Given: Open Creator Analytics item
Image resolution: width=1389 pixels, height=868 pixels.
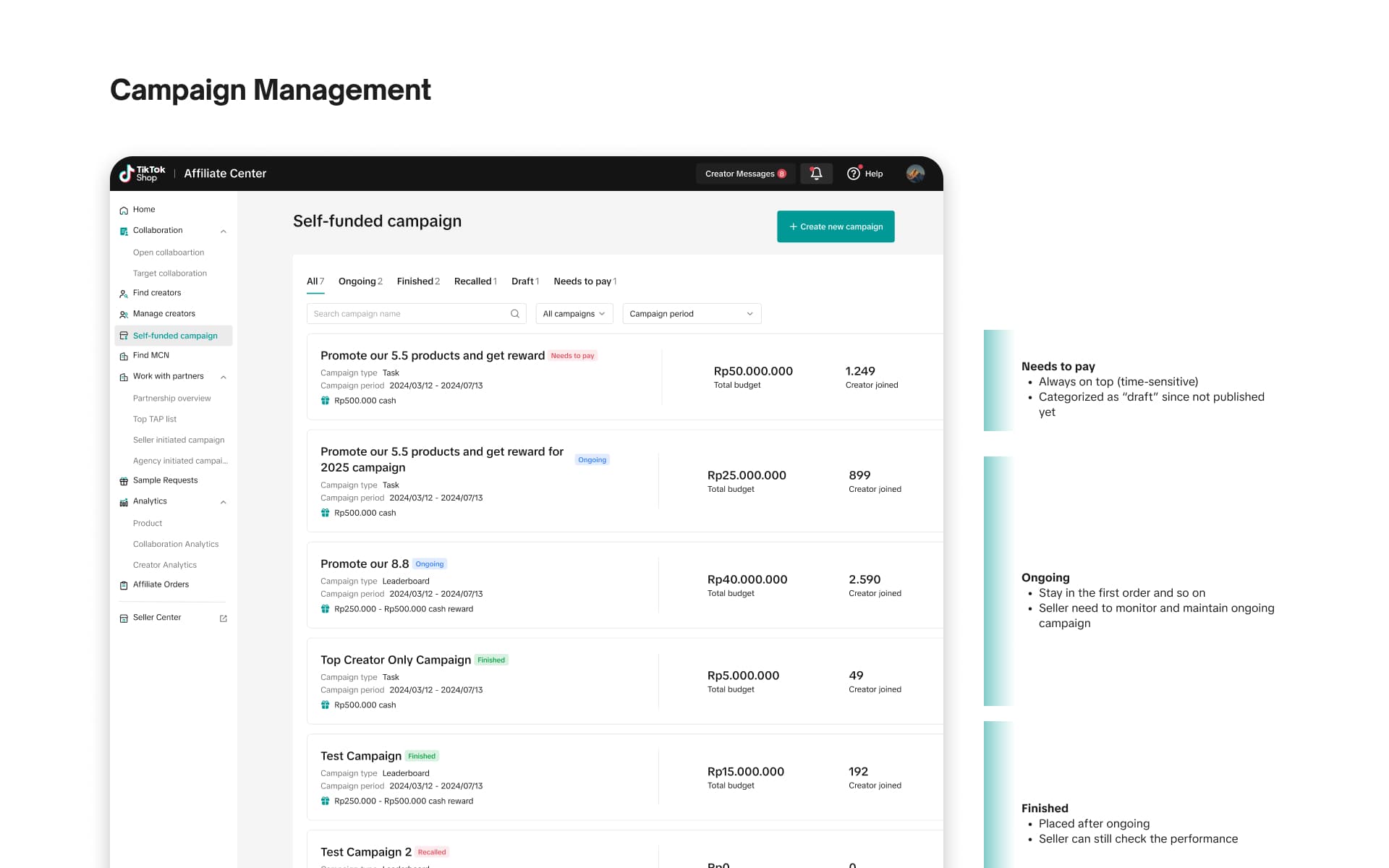Looking at the screenshot, I should click(165, 565).
